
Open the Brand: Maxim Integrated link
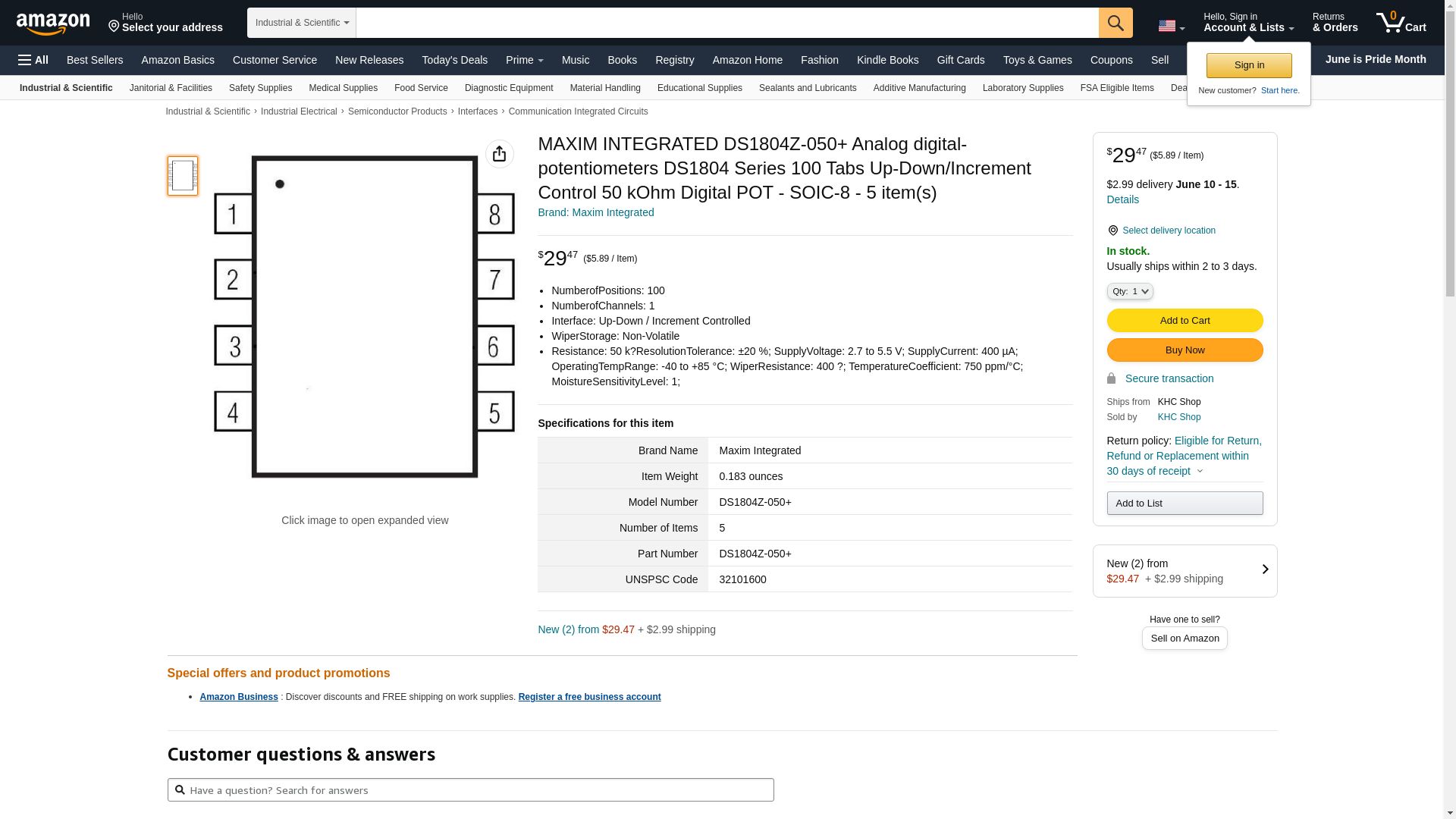[595, 212]
